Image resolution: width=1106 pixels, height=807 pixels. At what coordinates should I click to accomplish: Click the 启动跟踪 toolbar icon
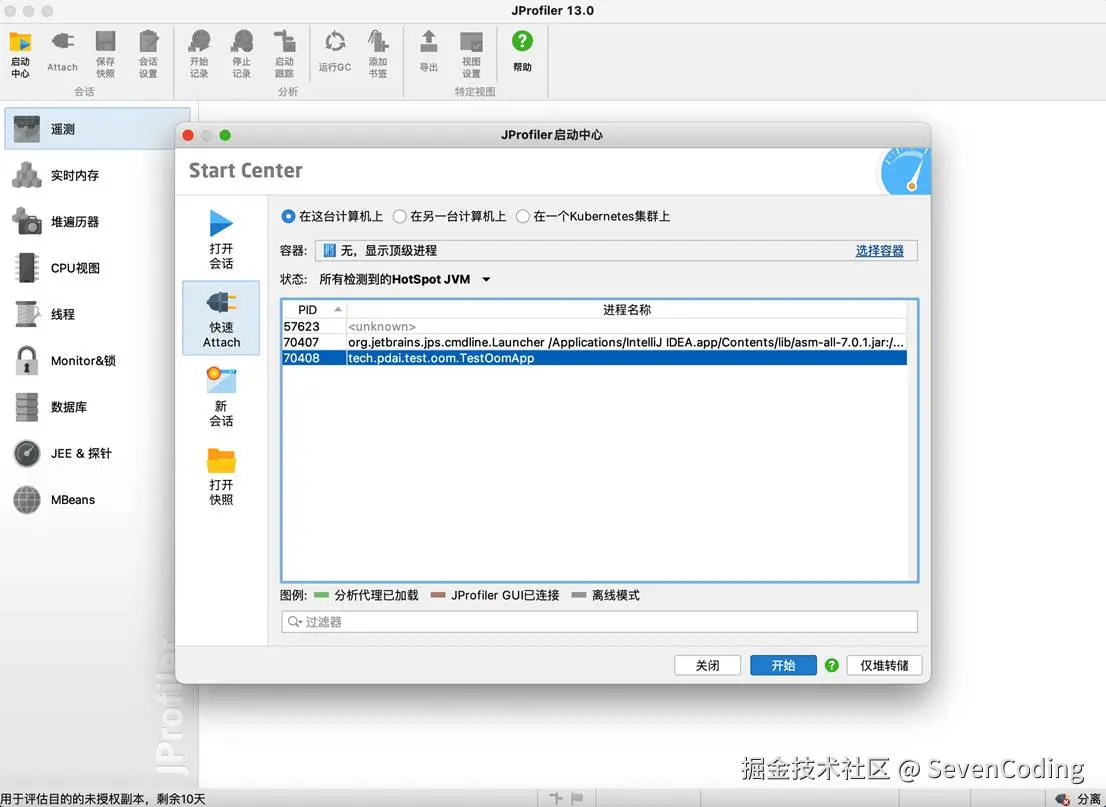pos(284,54)
